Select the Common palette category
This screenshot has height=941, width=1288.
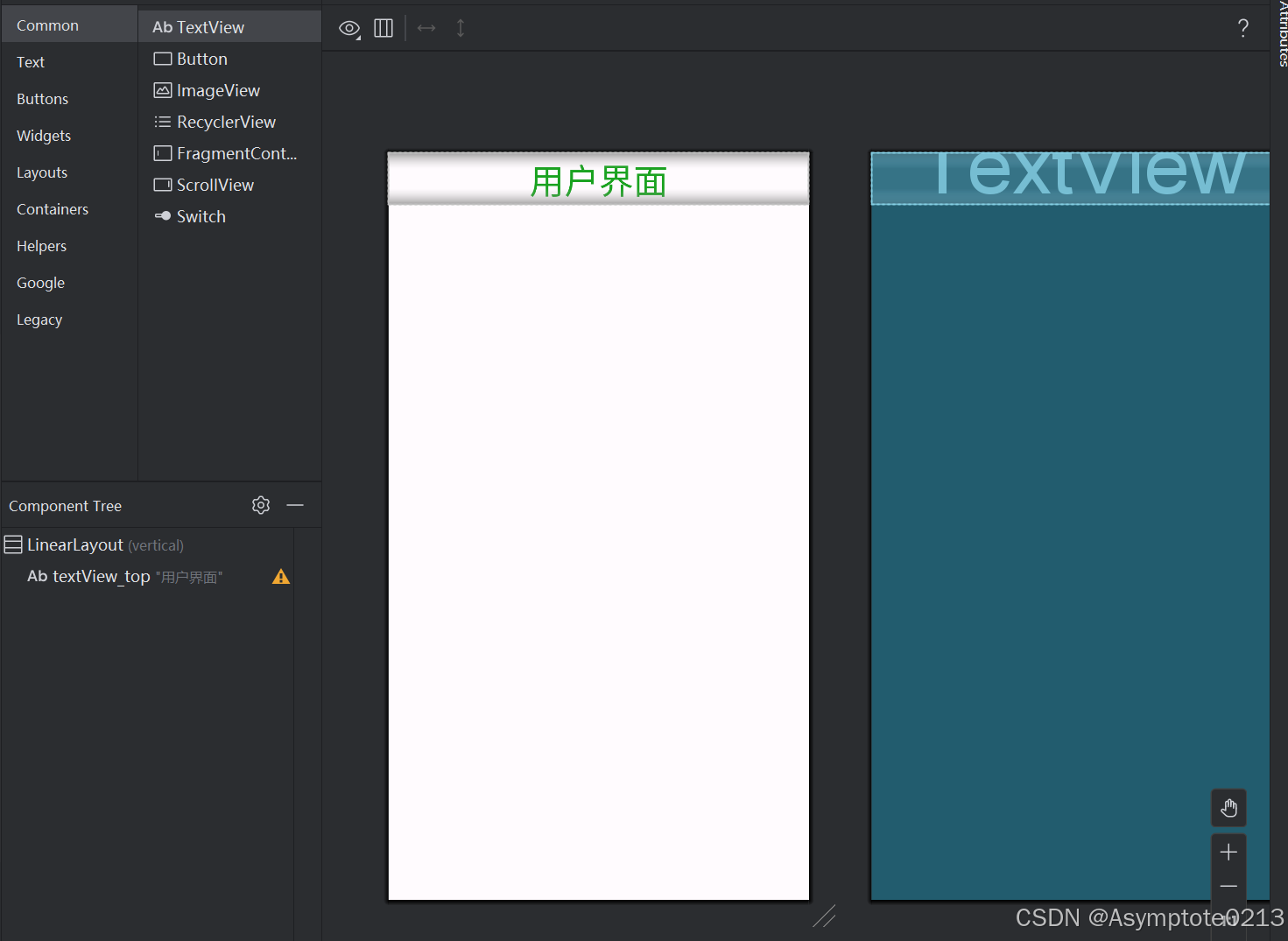69,25
